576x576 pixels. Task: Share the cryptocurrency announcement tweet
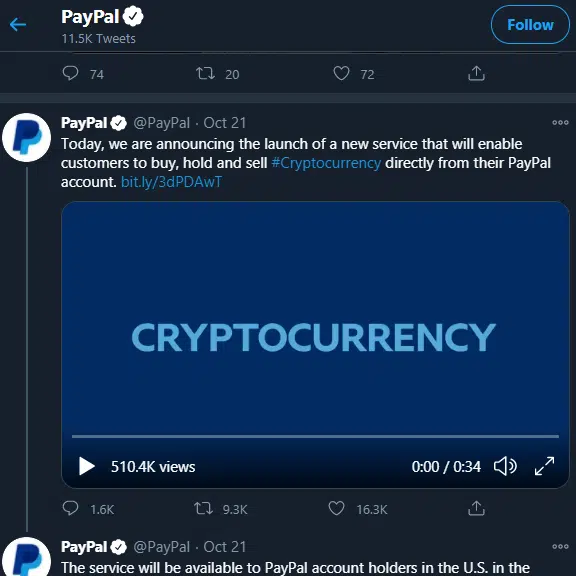476,508
